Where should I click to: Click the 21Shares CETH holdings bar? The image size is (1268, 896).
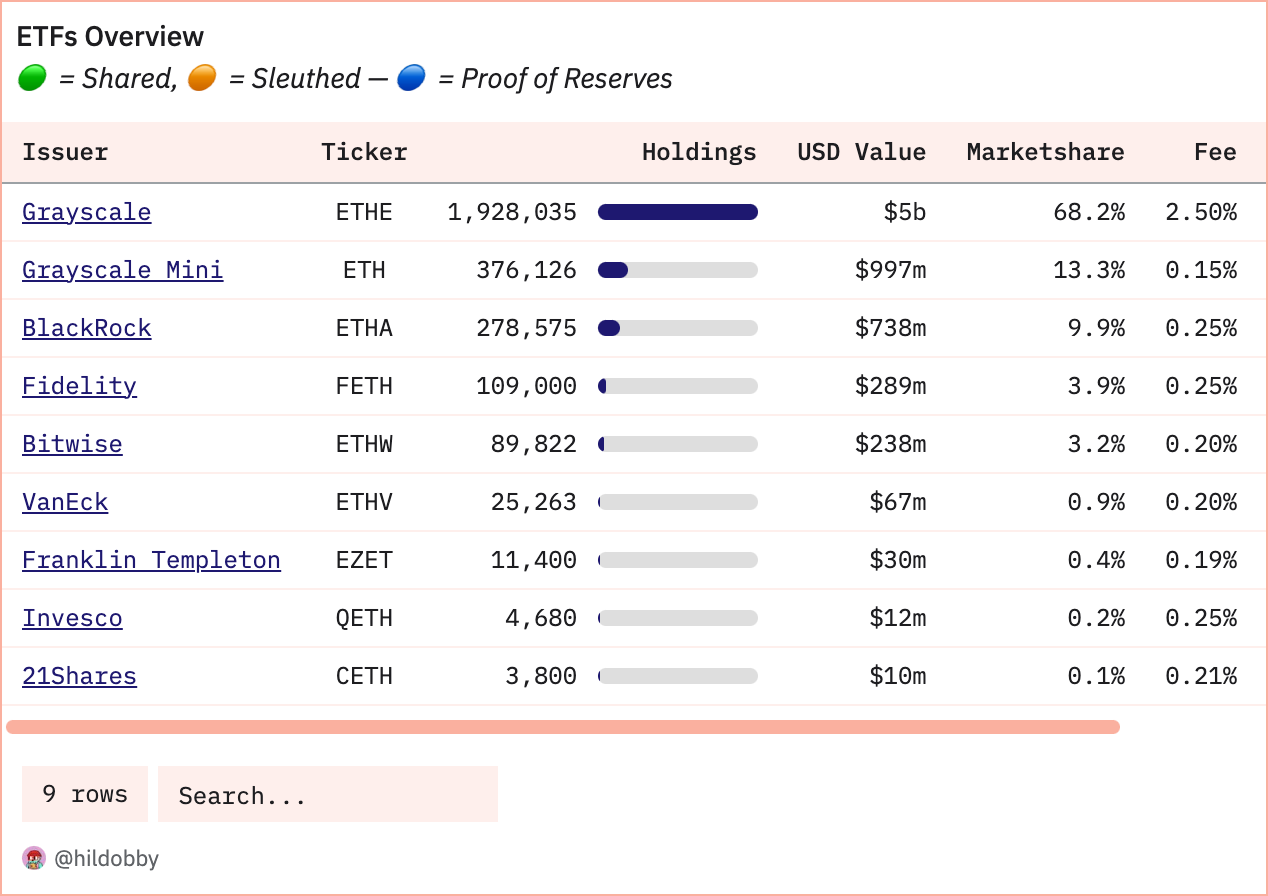click(x=678, y=676)
